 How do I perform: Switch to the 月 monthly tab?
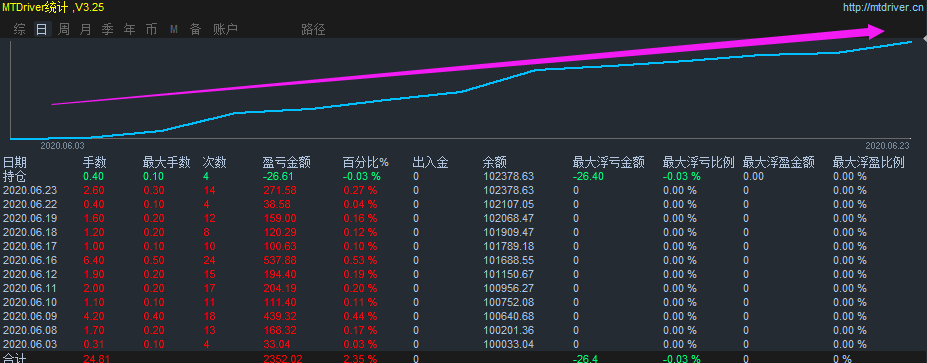[86, 30]
